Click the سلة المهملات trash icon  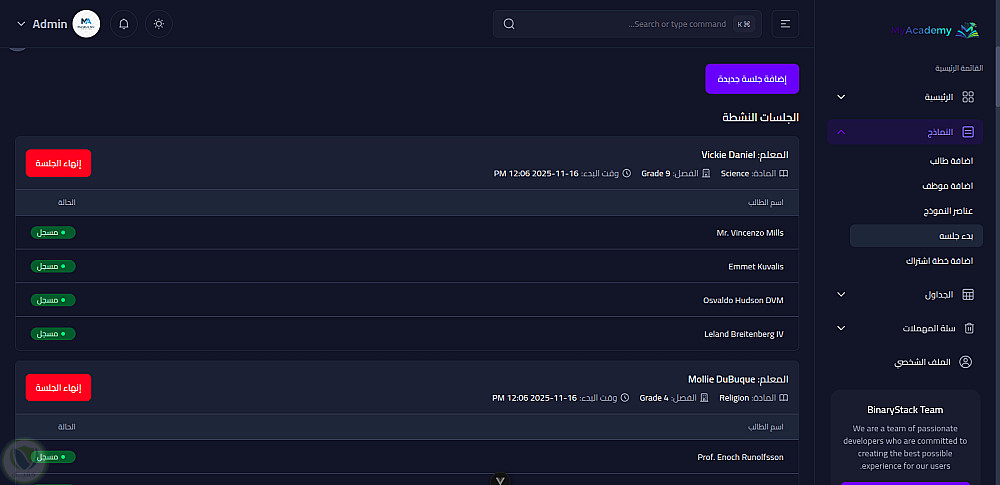click(x=967, y=328)
